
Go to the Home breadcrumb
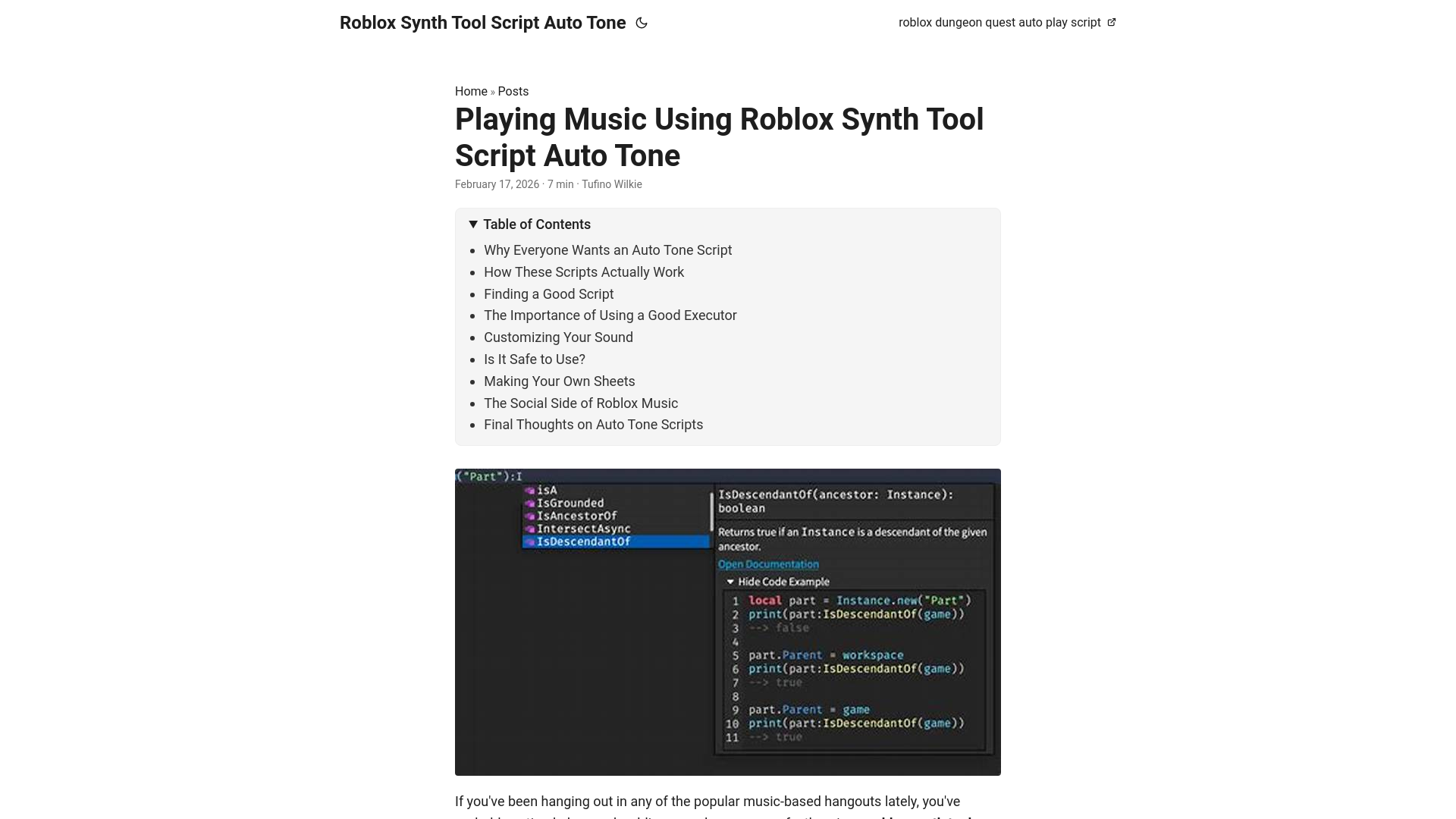pyautogui.click(x=471, y=91)
